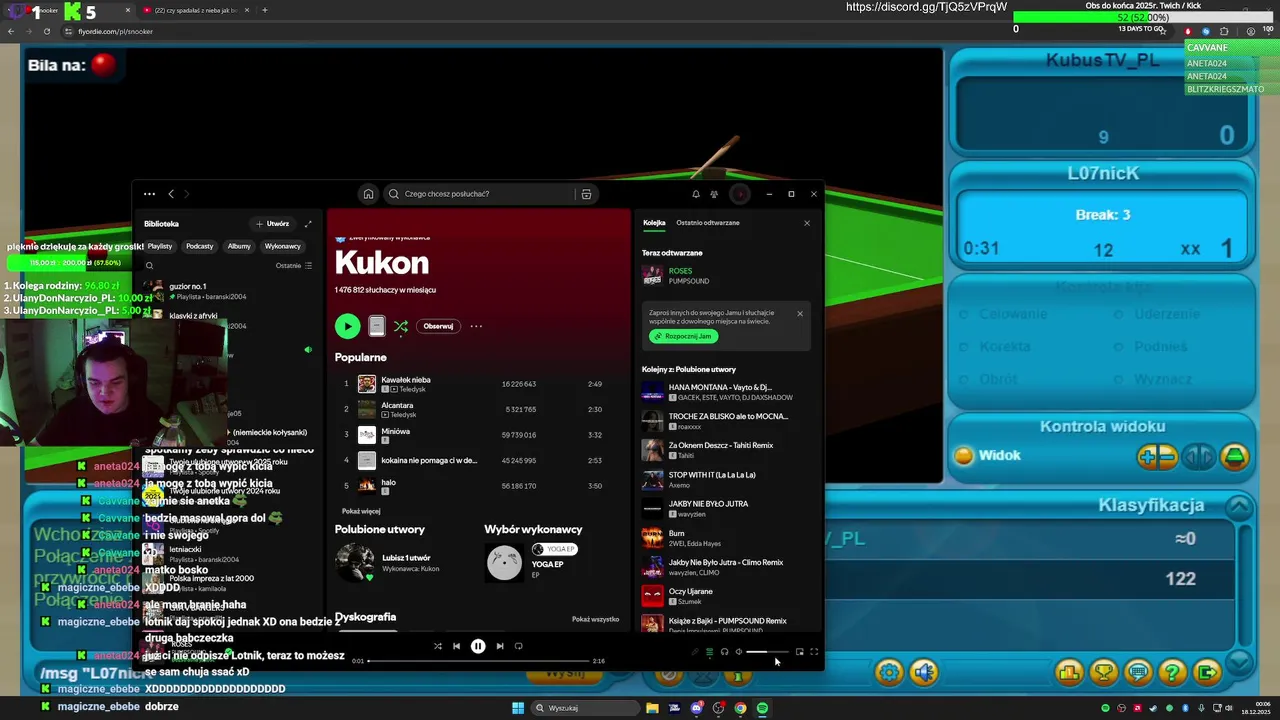The height and width of the screenshot is (720, 1280).
Task: Expand popular tracks with Pokaż więcej
Action: coord(361,511)
